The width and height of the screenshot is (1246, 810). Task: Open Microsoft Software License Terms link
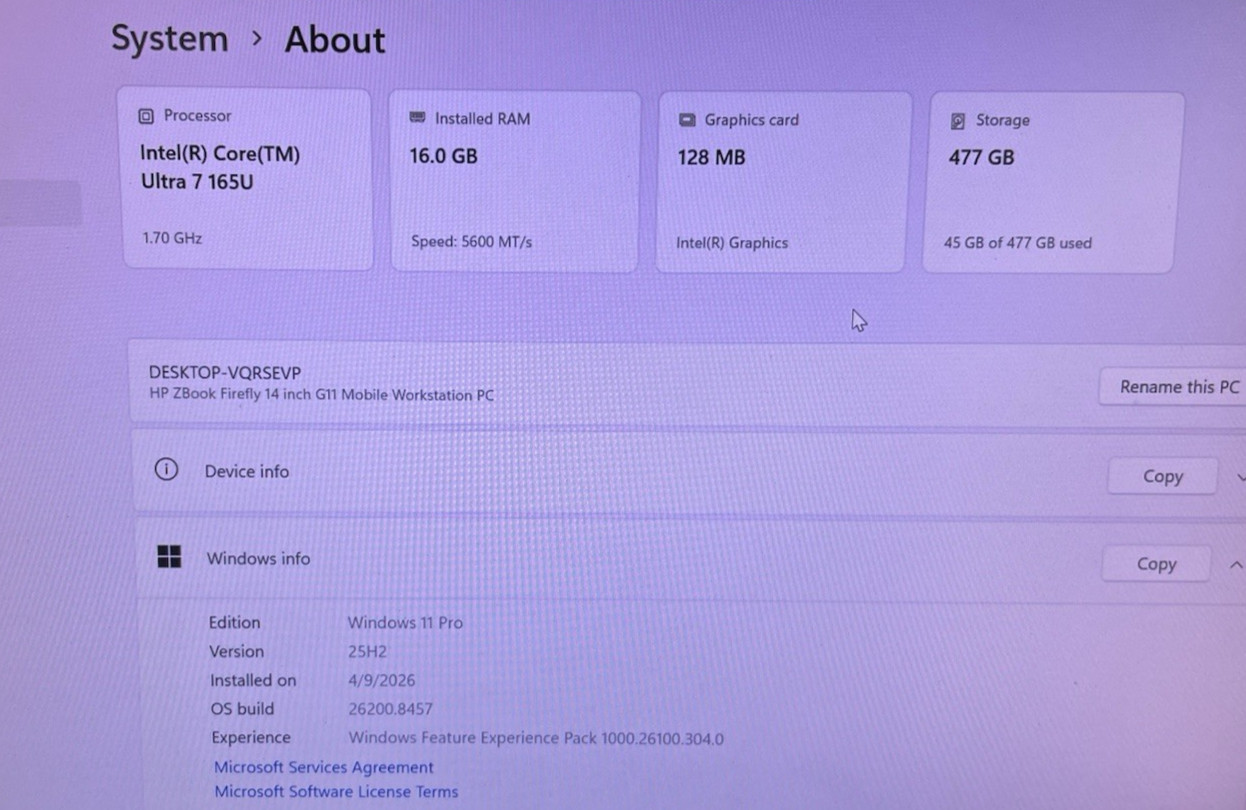point(336,791)
